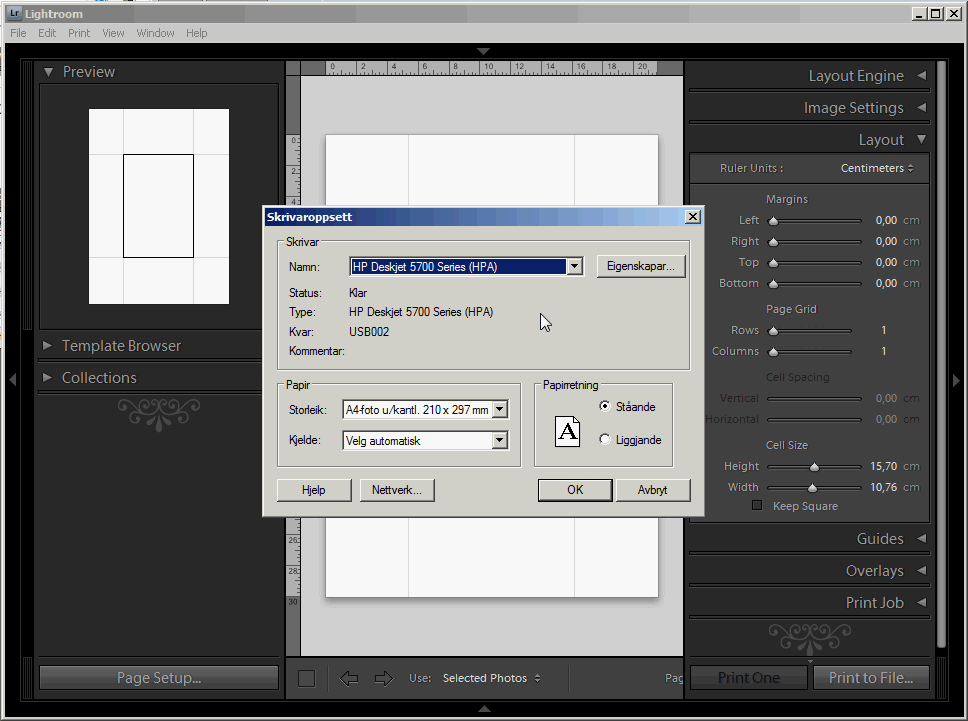This screenshot has height=721, width=968.
Task: Click the stop square icon in toolbar
Action: tap(306, 678)
